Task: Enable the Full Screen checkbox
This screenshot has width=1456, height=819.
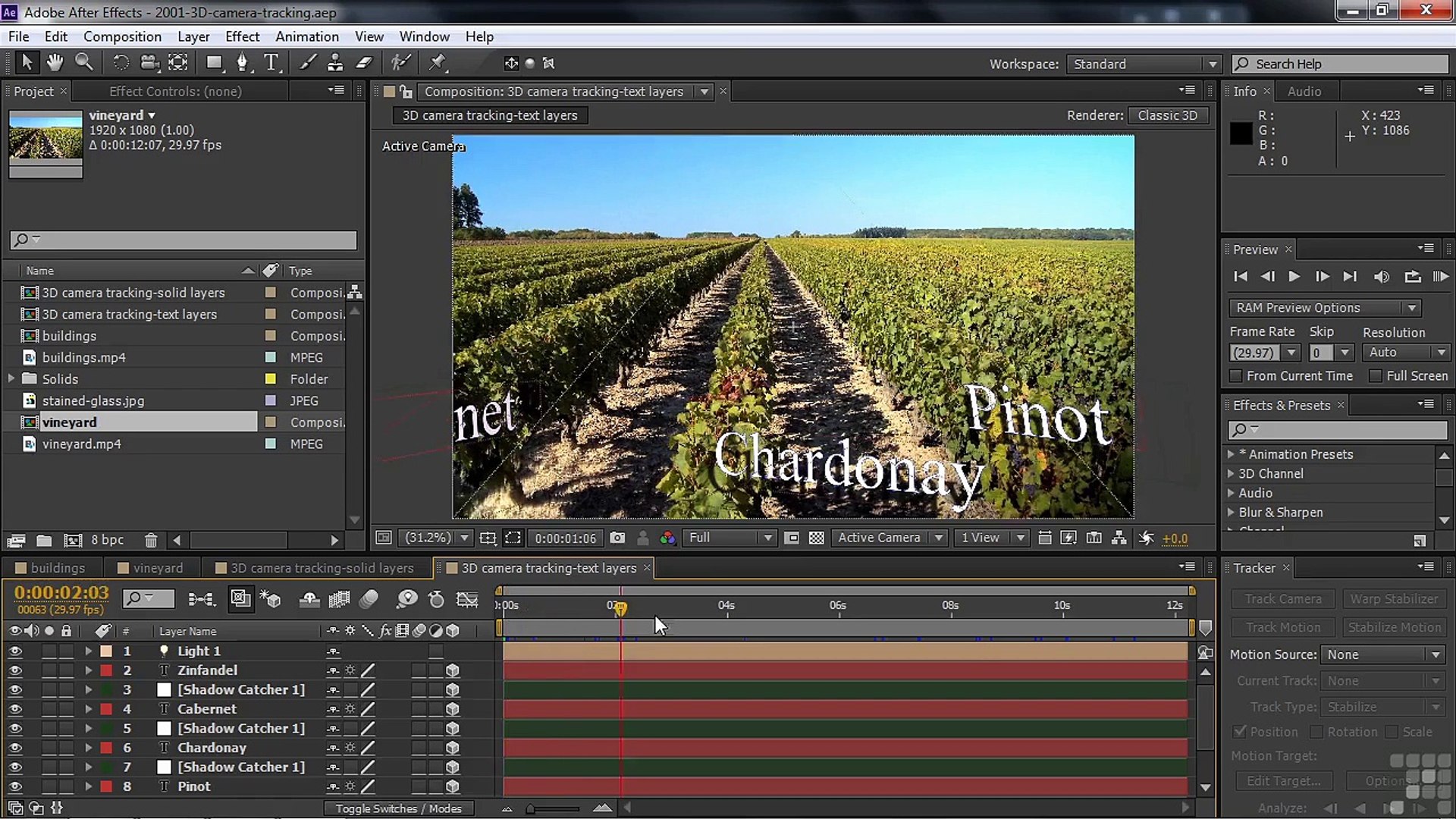Action: [1375, 376]
